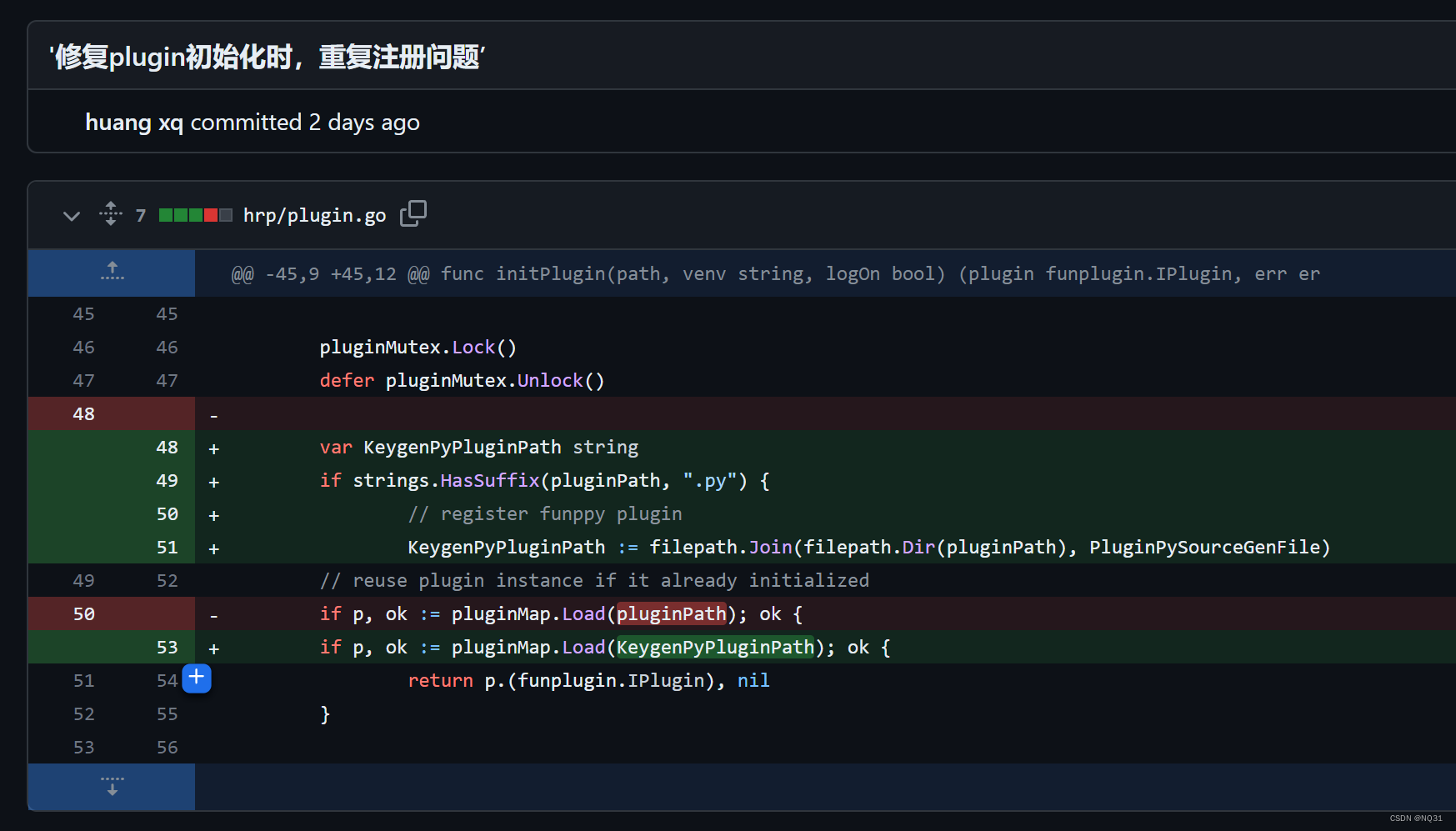Click the 'filepath.Join' assignment on line 51
1456x831 pixels.
tap(869, 548)
